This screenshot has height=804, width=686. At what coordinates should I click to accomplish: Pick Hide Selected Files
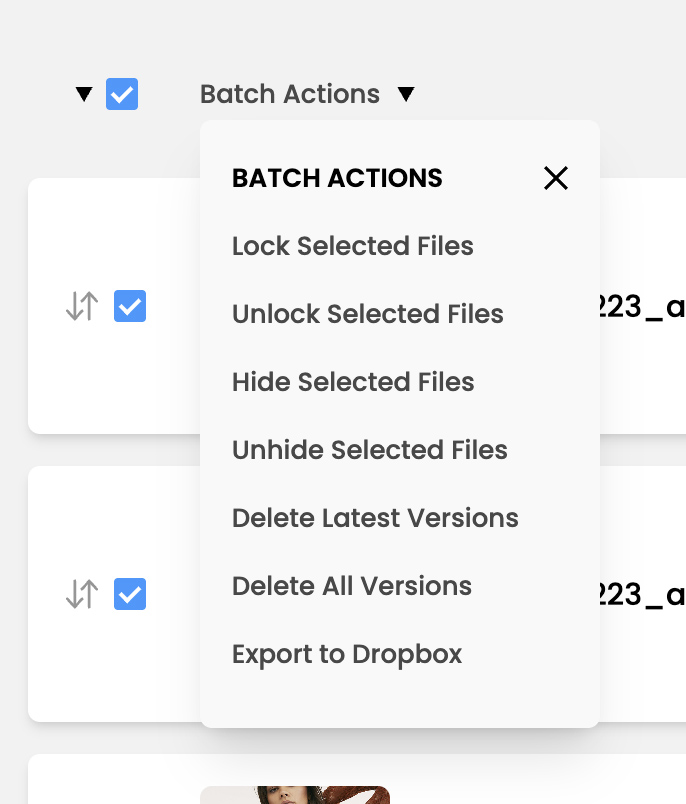click(x=353, y=382)
